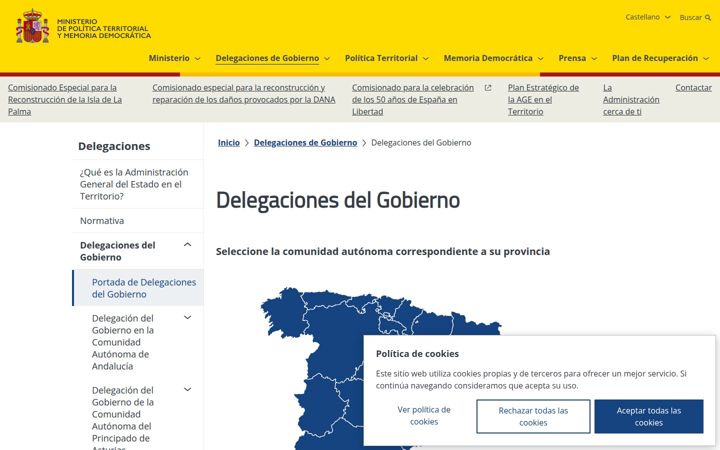Click Rechazar todas las cookies button
This screenshot has height=450, width=720.
pyautogui.click(x=533, y=416)
